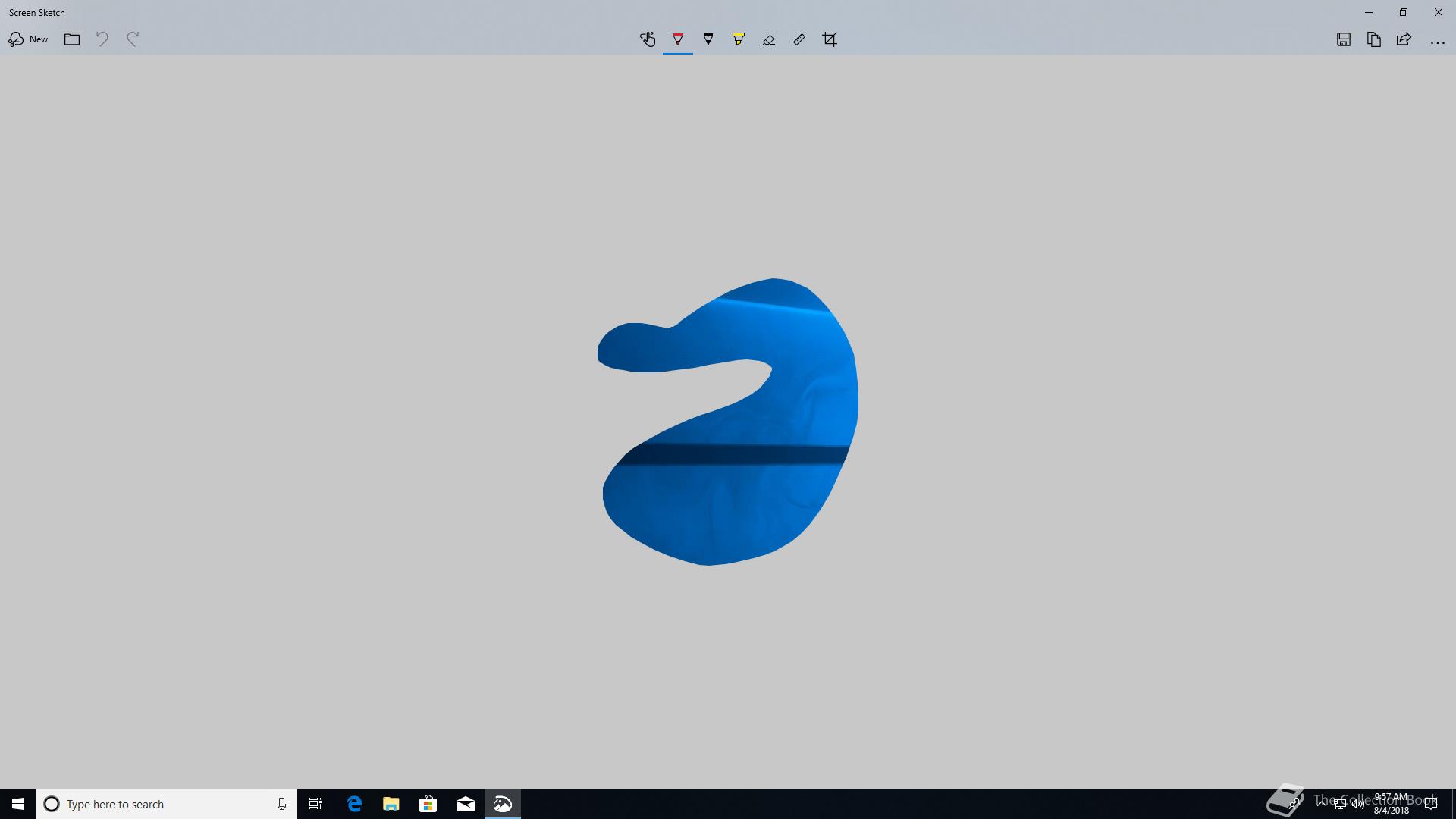
Task: Launch Microsoft Edge from taskbar
Action: click(x=354, y=804)
